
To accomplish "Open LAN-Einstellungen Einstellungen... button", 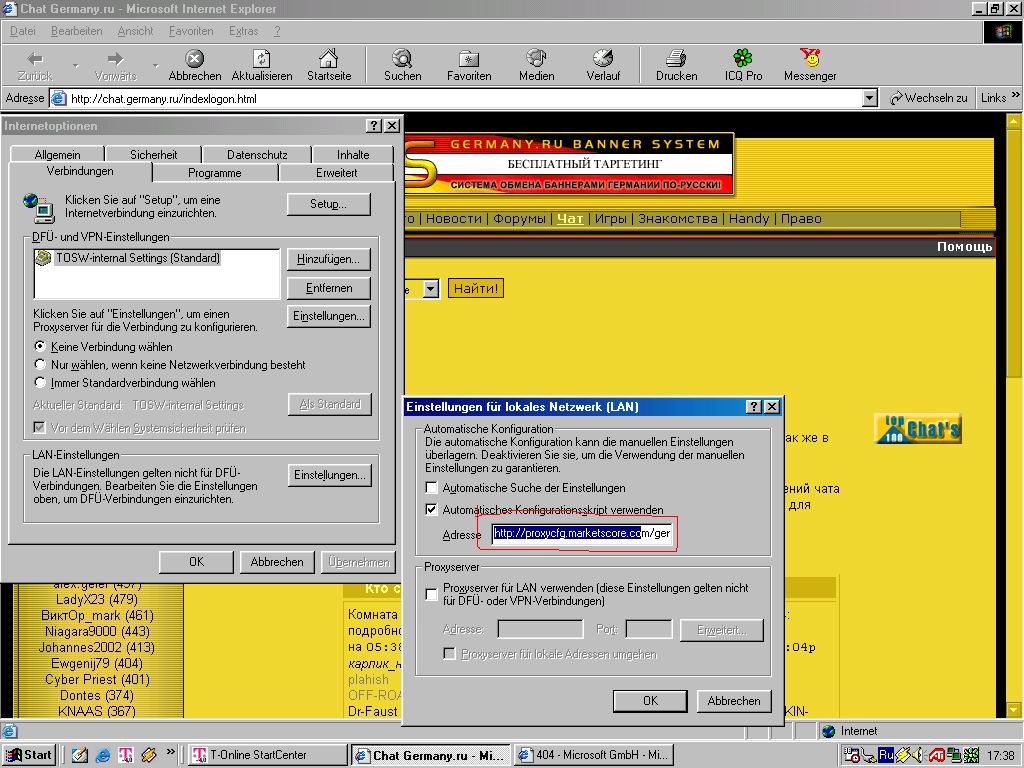I will pyautogui.click(x=329, y=475).
